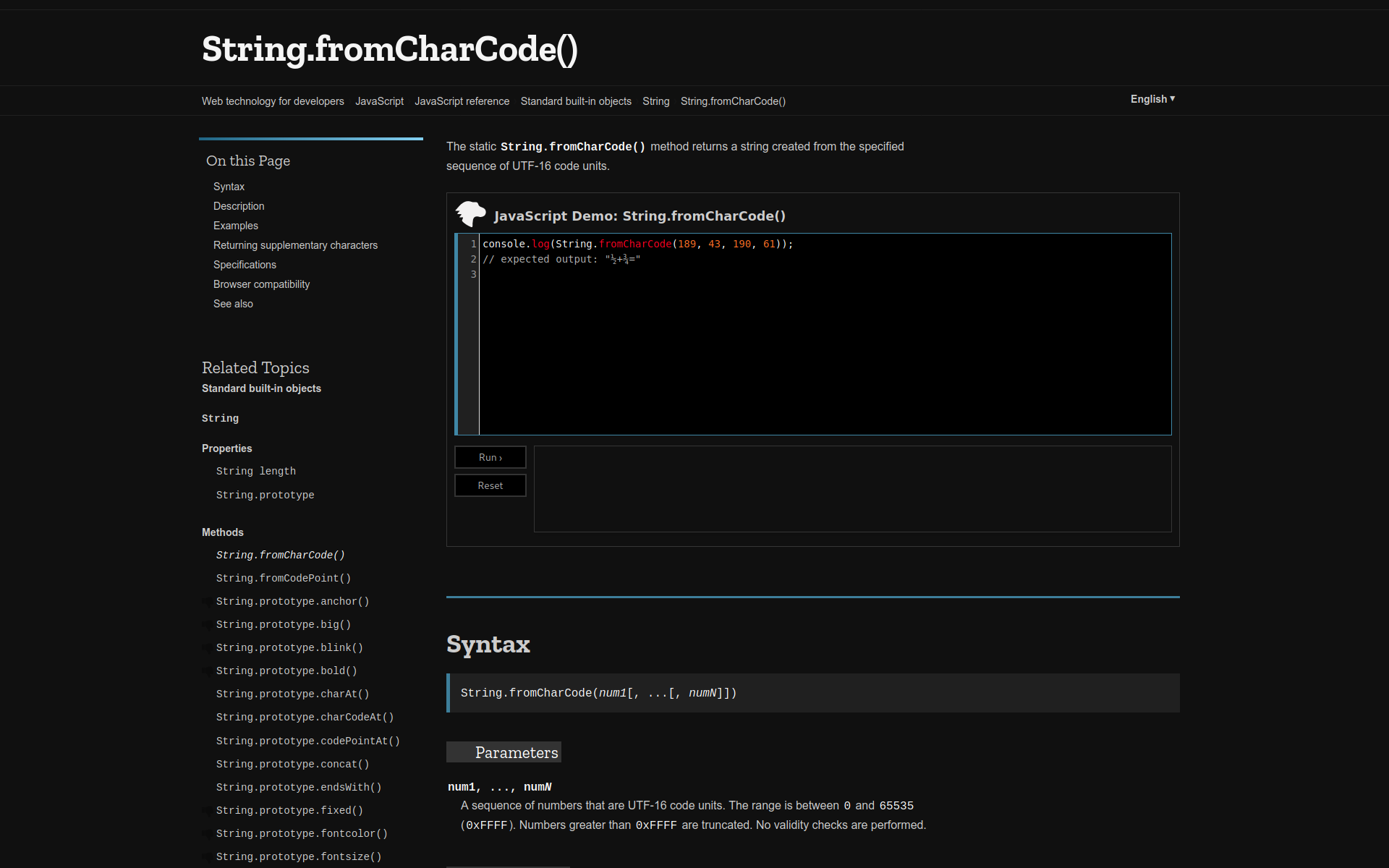Open String.prototype.charAt() method page
Screen dimensions: 1389x868
click(x=292, y=694)
